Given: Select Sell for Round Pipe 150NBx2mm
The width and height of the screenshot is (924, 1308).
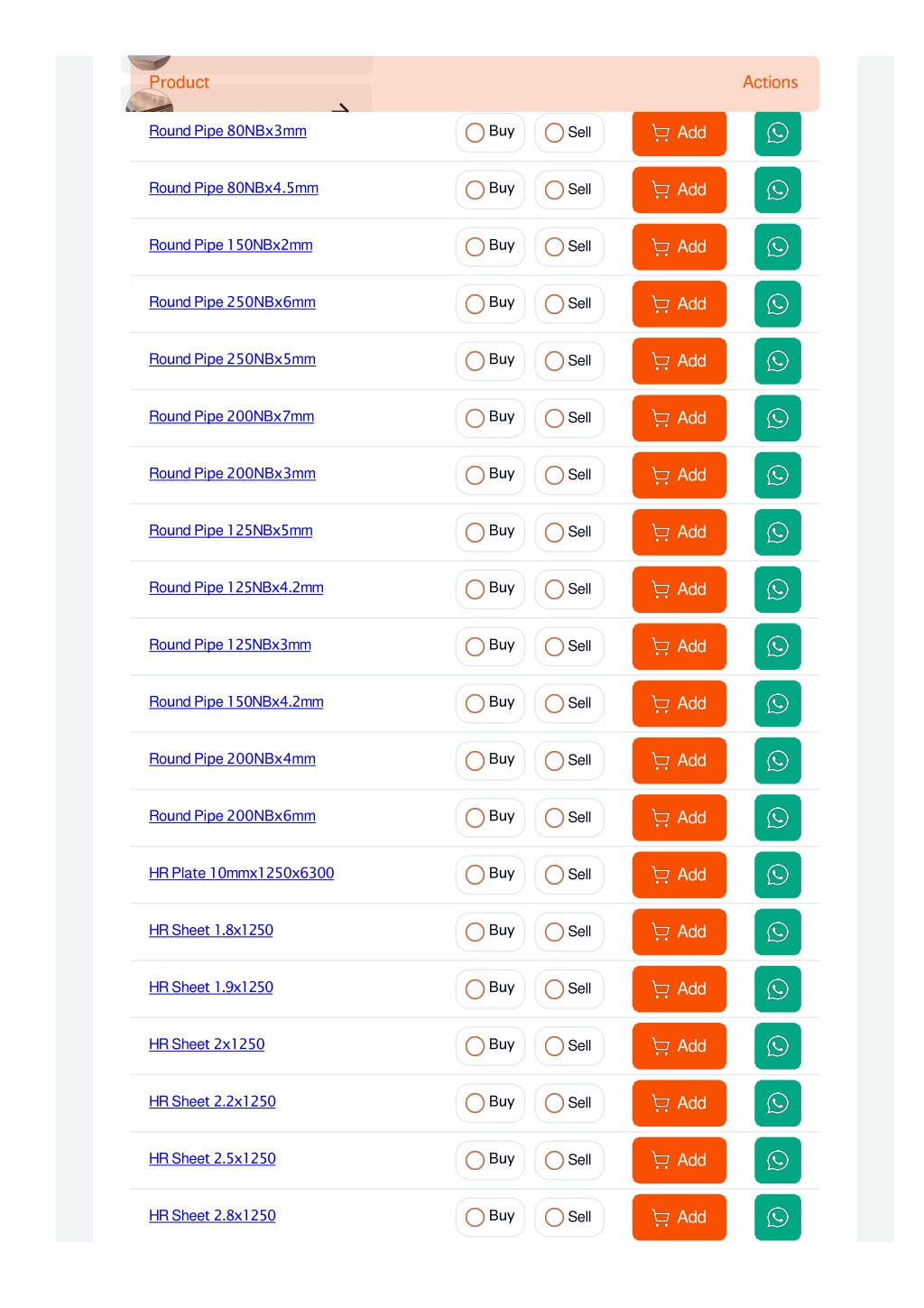Looking at the screenshot, I should click(569, 246).
